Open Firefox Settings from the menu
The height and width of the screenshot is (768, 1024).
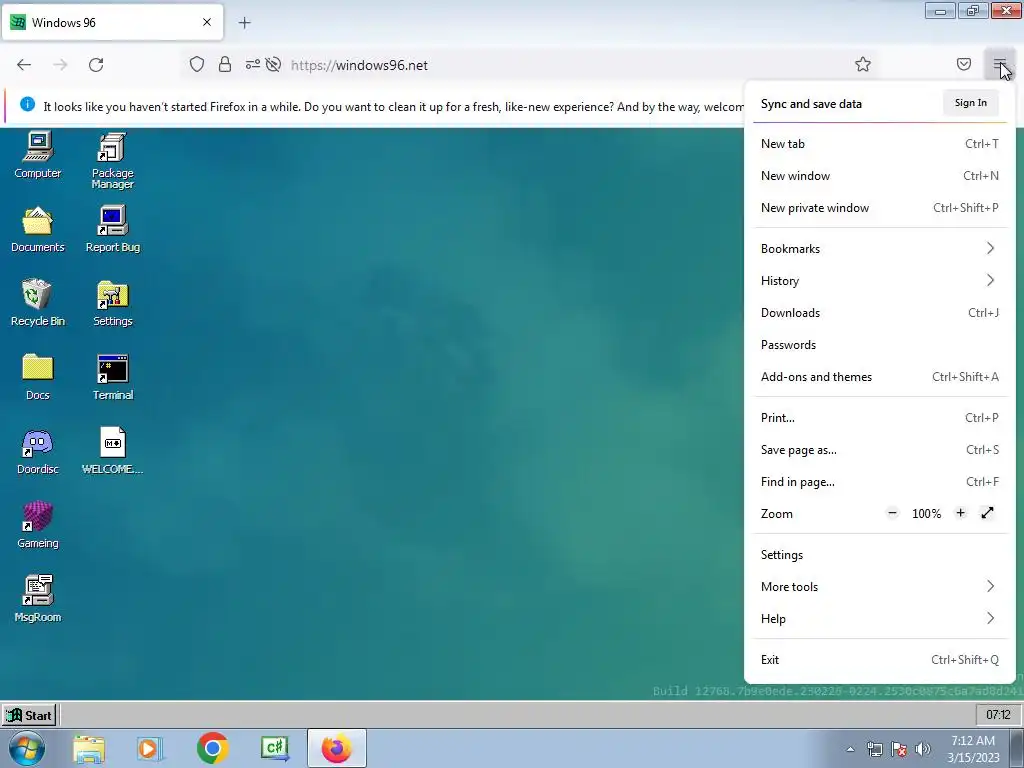[880, 555]
